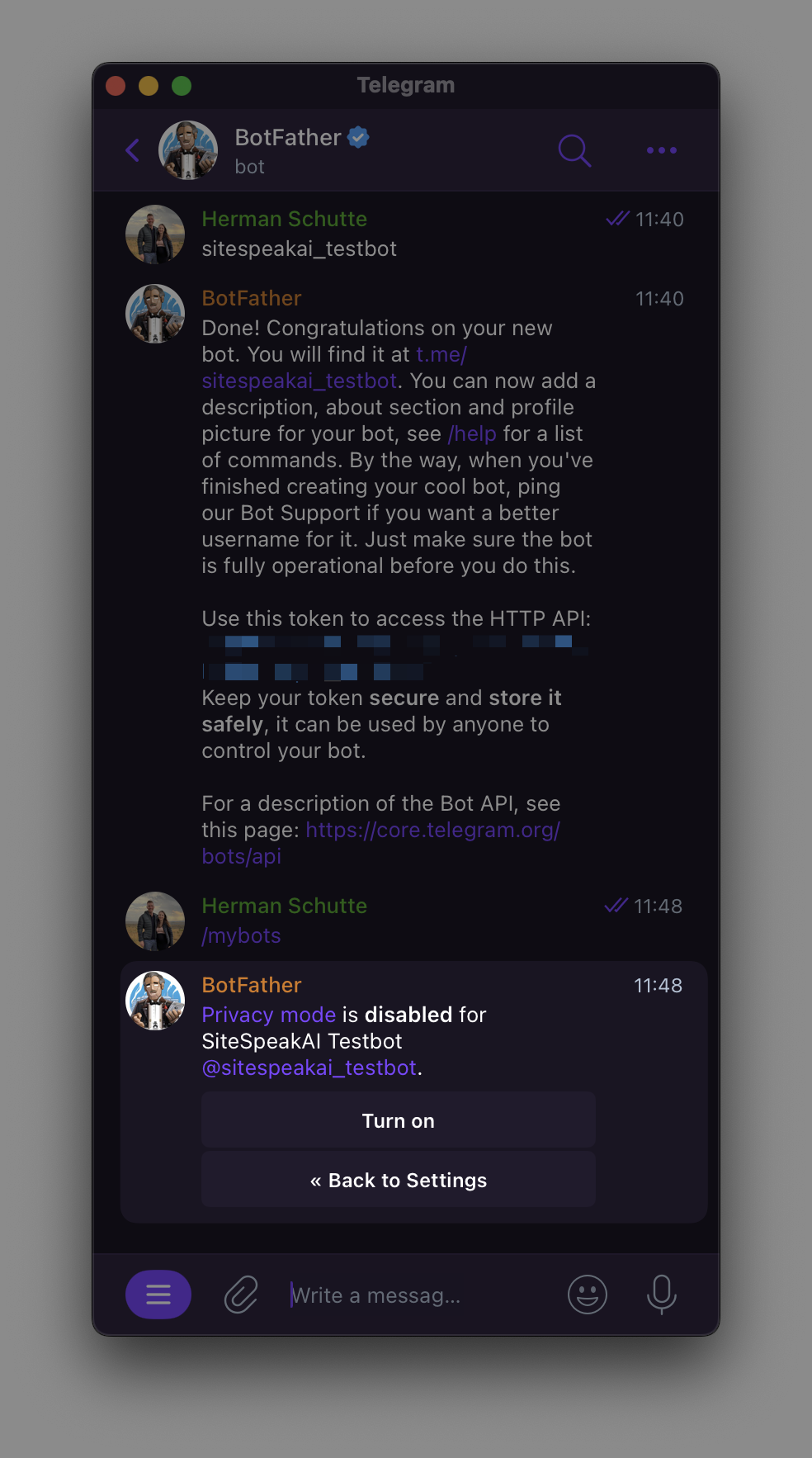Click the /help command link
Image resolution: width=812 pixels, height=1458 pixels.
472,433
